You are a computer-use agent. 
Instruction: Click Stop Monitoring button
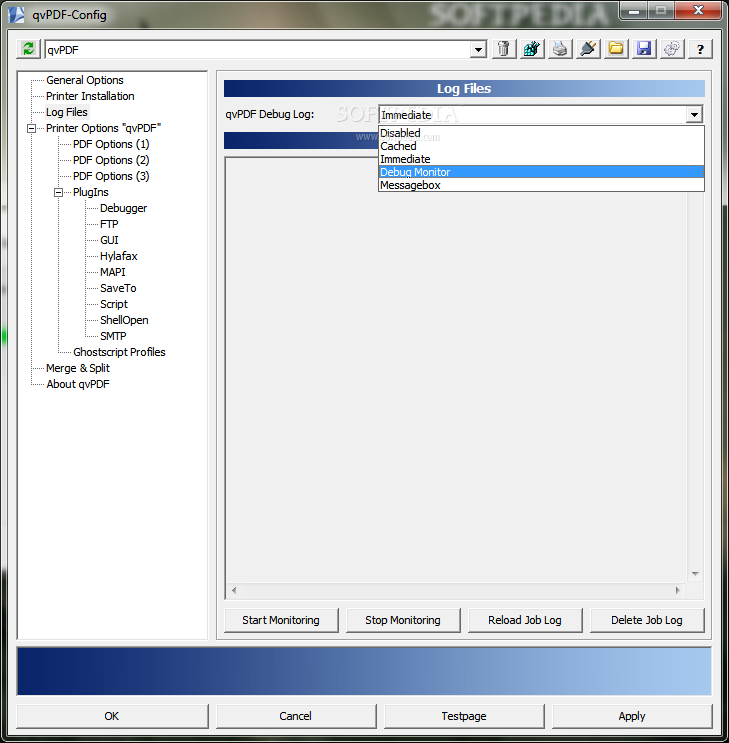pos(403,620)
